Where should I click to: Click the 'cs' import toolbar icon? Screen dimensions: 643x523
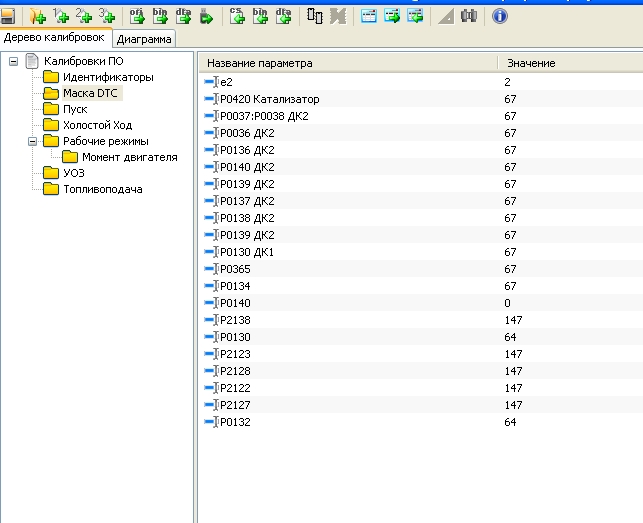(x=237, y=15)
